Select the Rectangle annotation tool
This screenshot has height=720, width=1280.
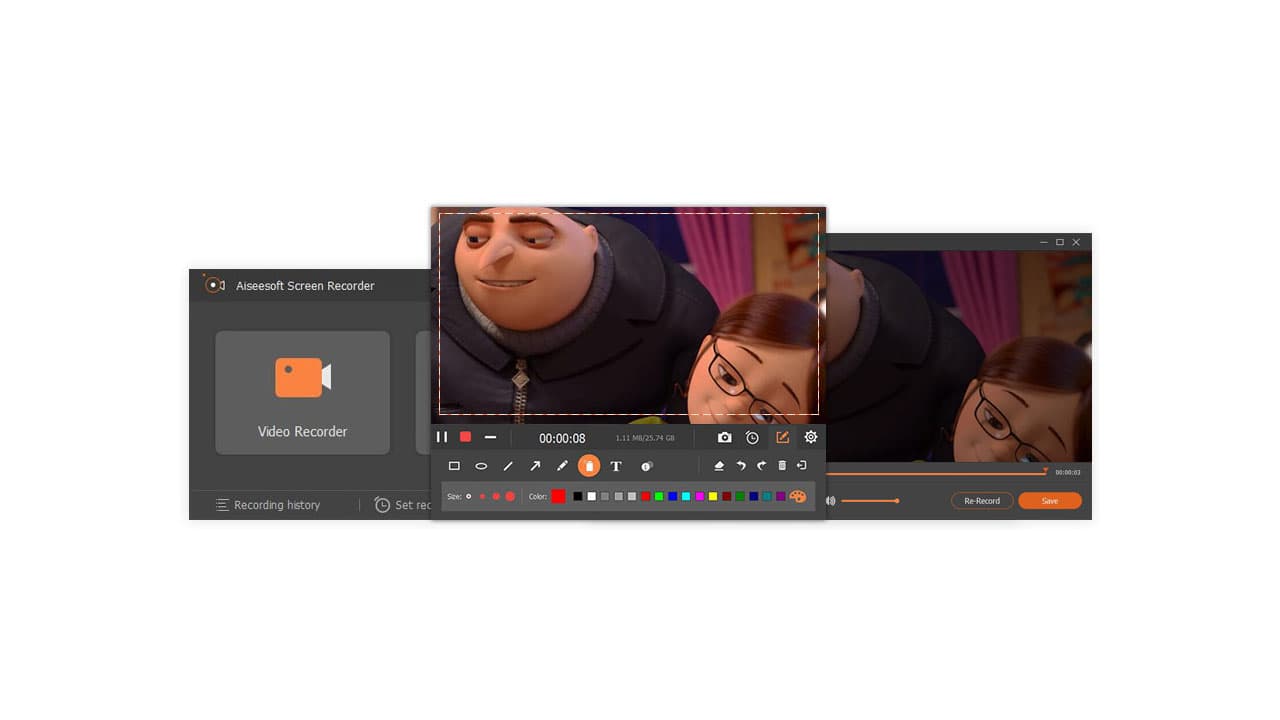pyautogui.click(x=455, y=465)
